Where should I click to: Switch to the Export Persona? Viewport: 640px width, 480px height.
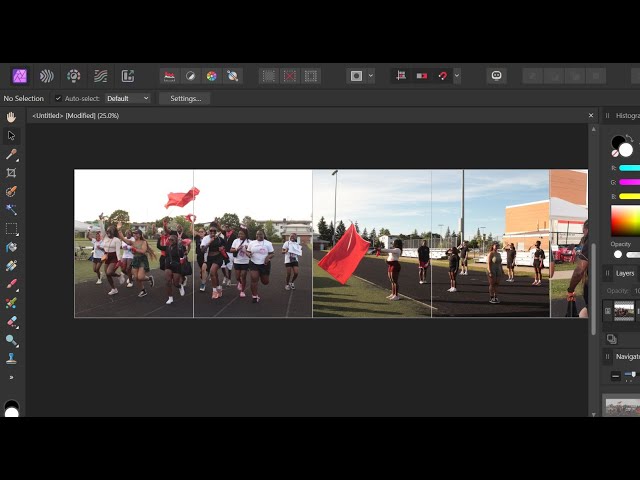[x=127, y=76]
